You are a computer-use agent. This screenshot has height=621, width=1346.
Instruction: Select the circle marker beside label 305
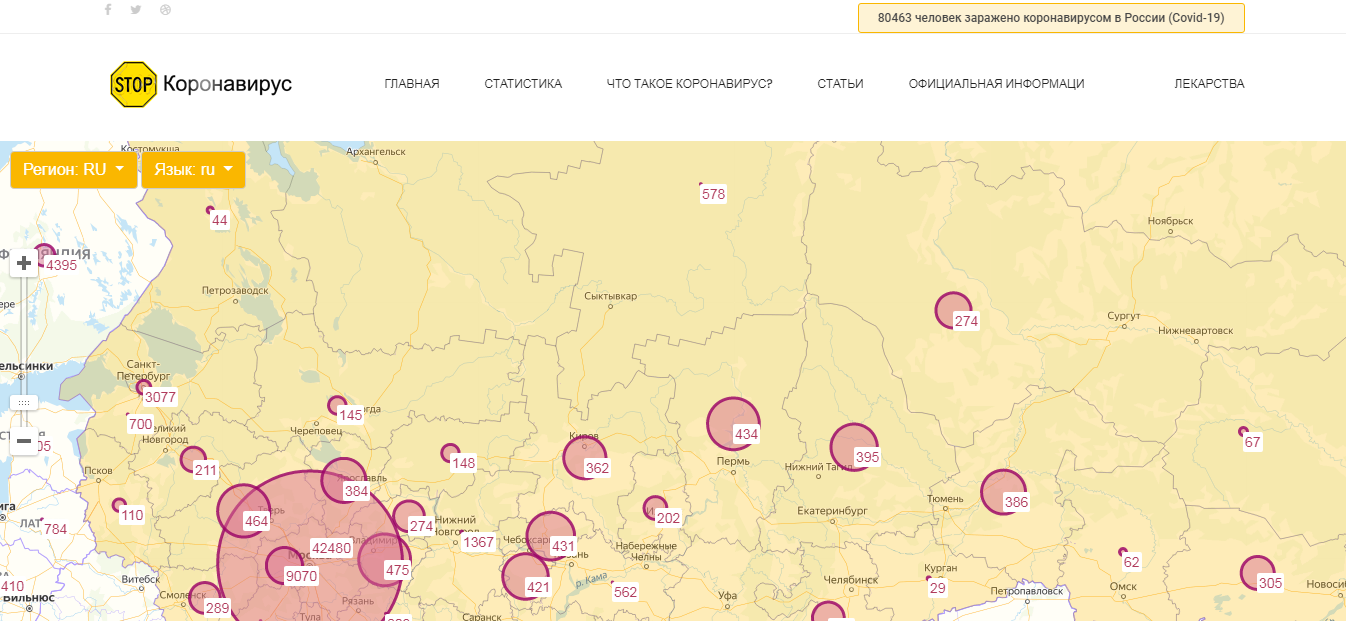[1258, 573]
